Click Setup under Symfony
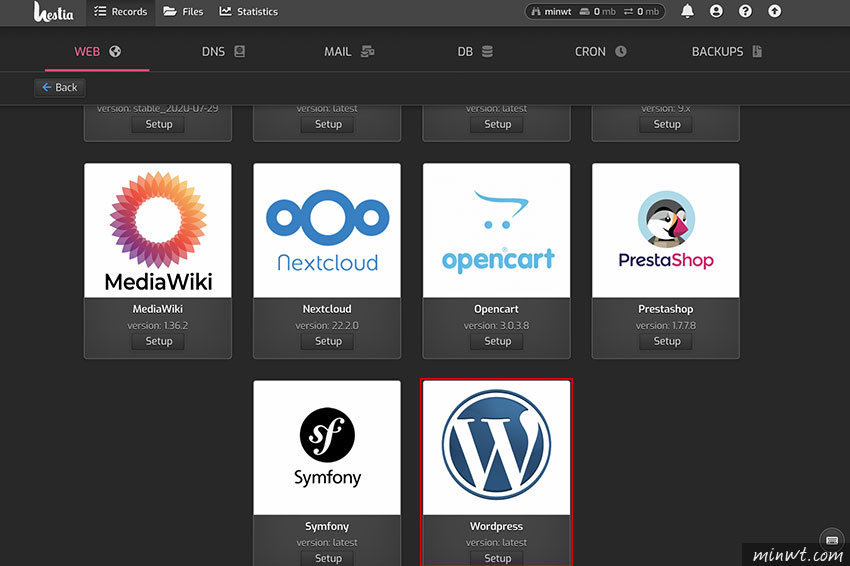 point(328,558)
